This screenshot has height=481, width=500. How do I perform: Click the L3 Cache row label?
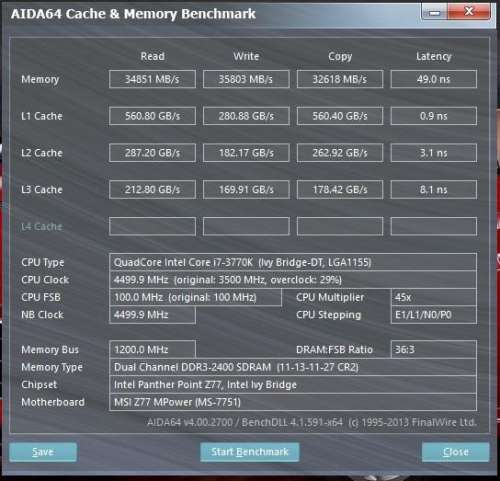click(x=42, y=190)
